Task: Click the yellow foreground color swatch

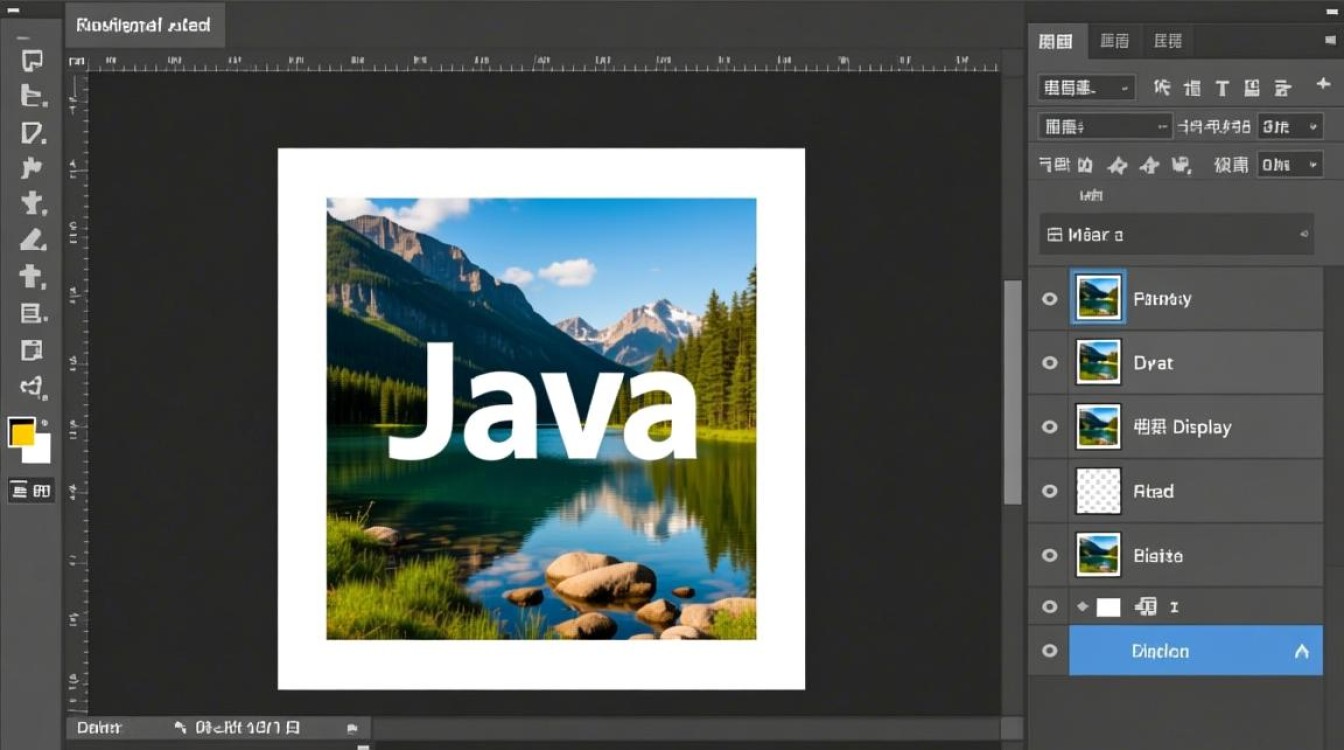Action: click(x=22, y=433)
